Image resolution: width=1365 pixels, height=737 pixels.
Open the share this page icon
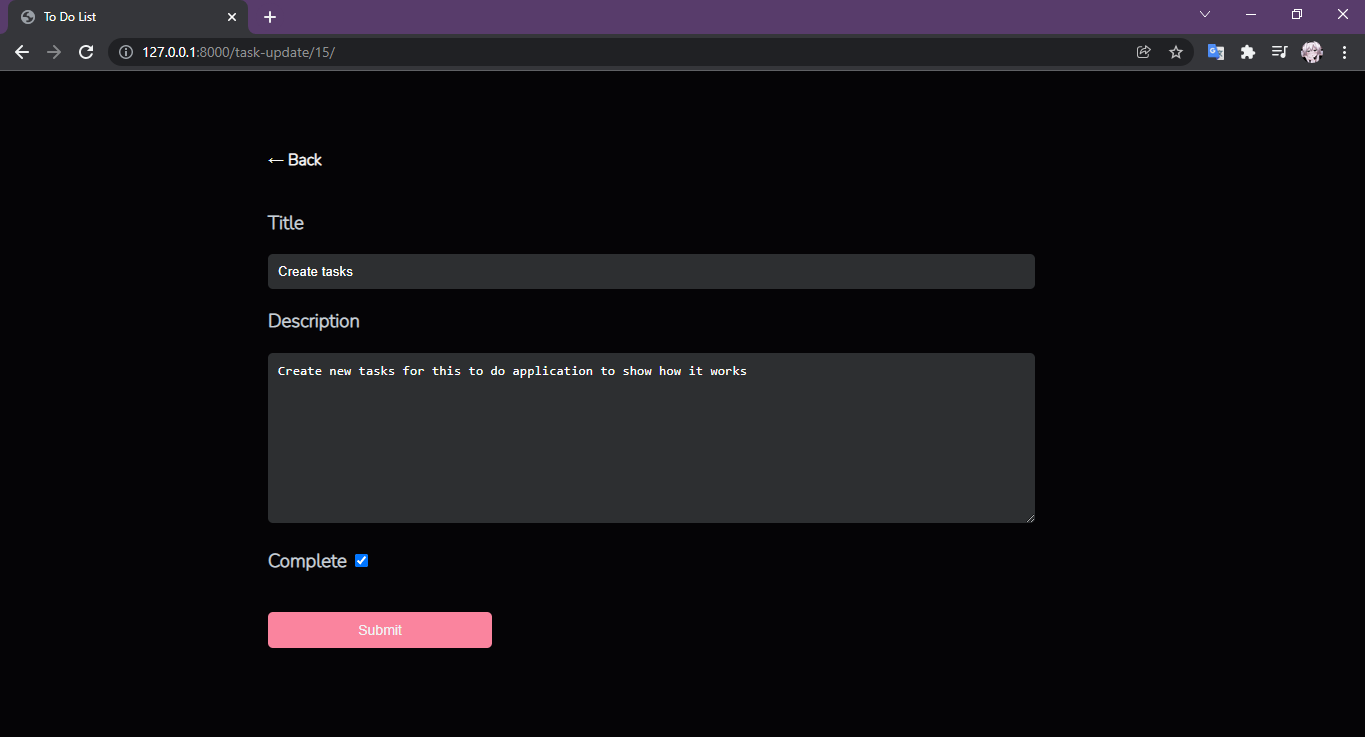click(x=1143, y=52)
